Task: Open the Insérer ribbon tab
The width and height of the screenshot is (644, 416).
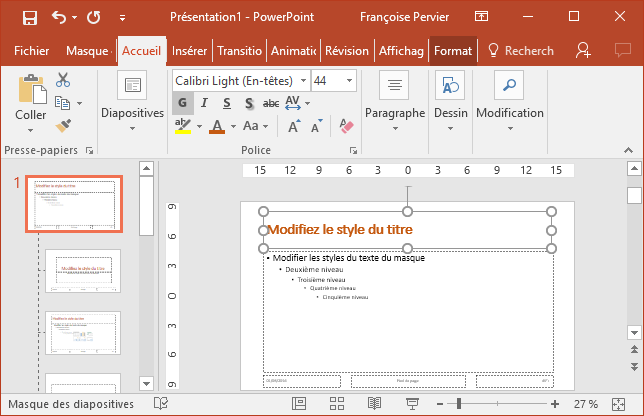Action: pyautogui.click(x=189, y=50)
